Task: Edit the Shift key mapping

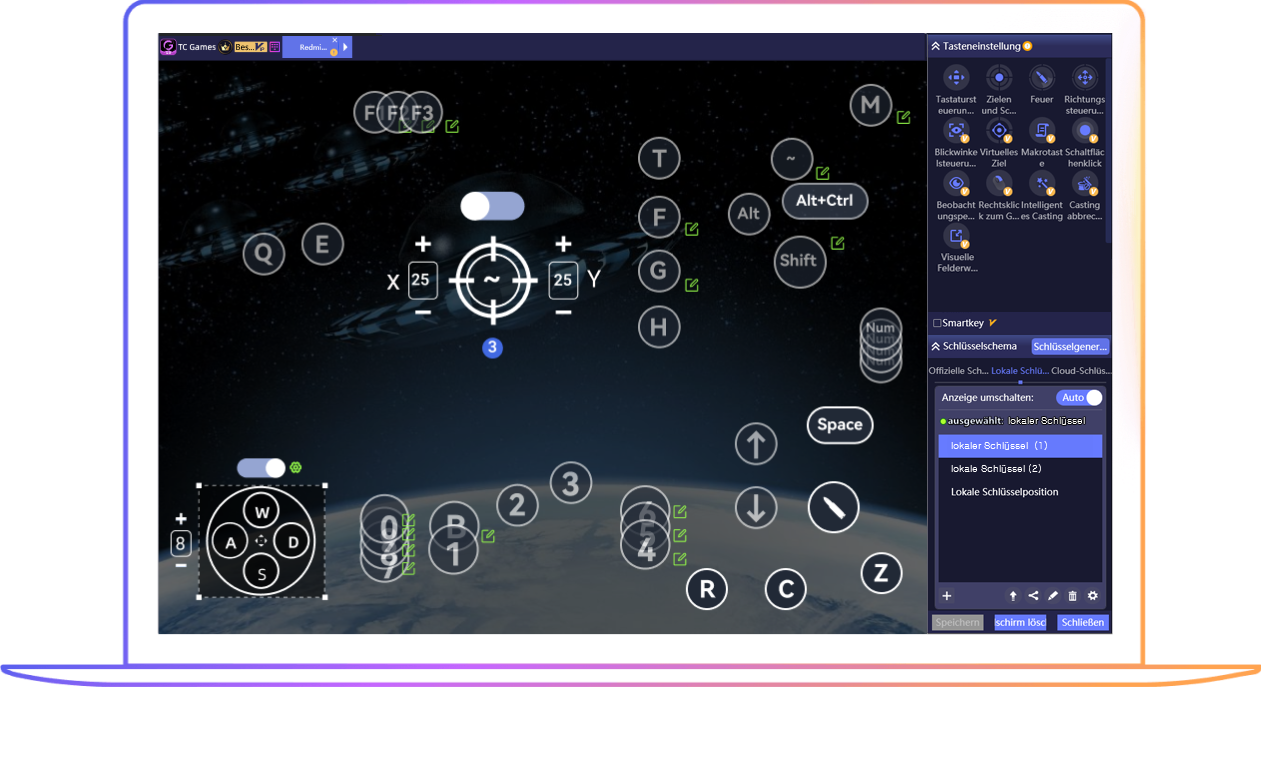Action: pyautogui.click(x=838, y=243)
